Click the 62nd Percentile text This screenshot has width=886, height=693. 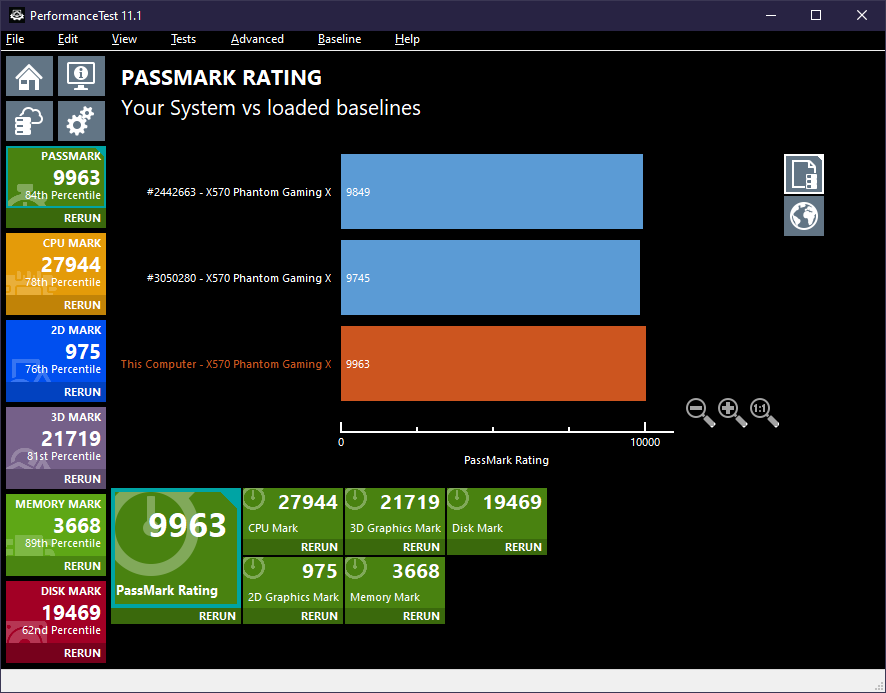pos(61,630)
